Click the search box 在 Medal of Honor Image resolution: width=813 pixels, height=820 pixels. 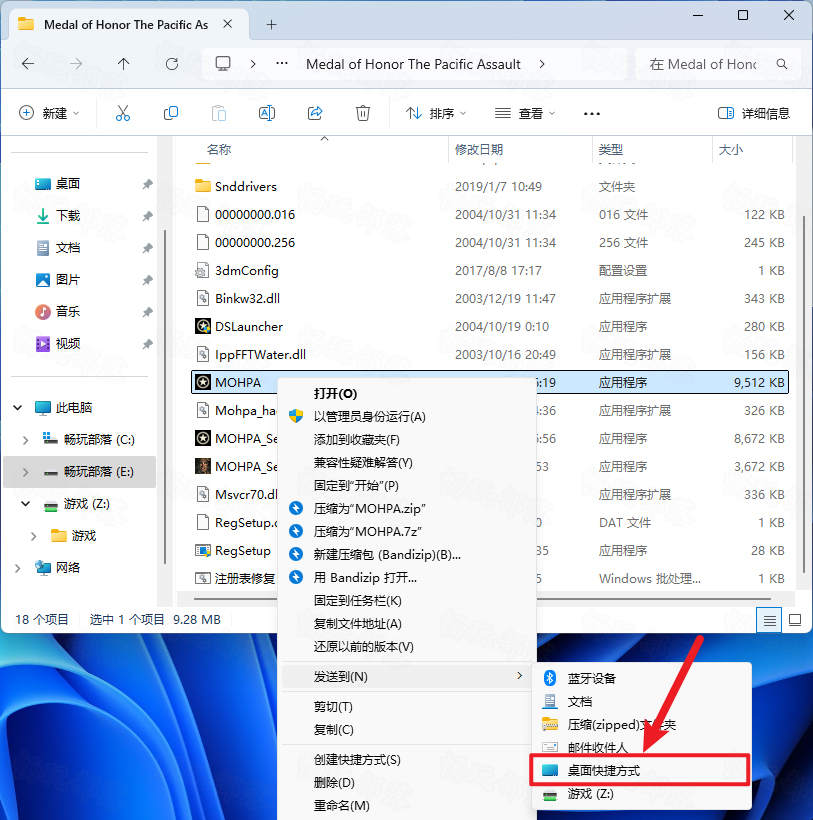(717, 64)
